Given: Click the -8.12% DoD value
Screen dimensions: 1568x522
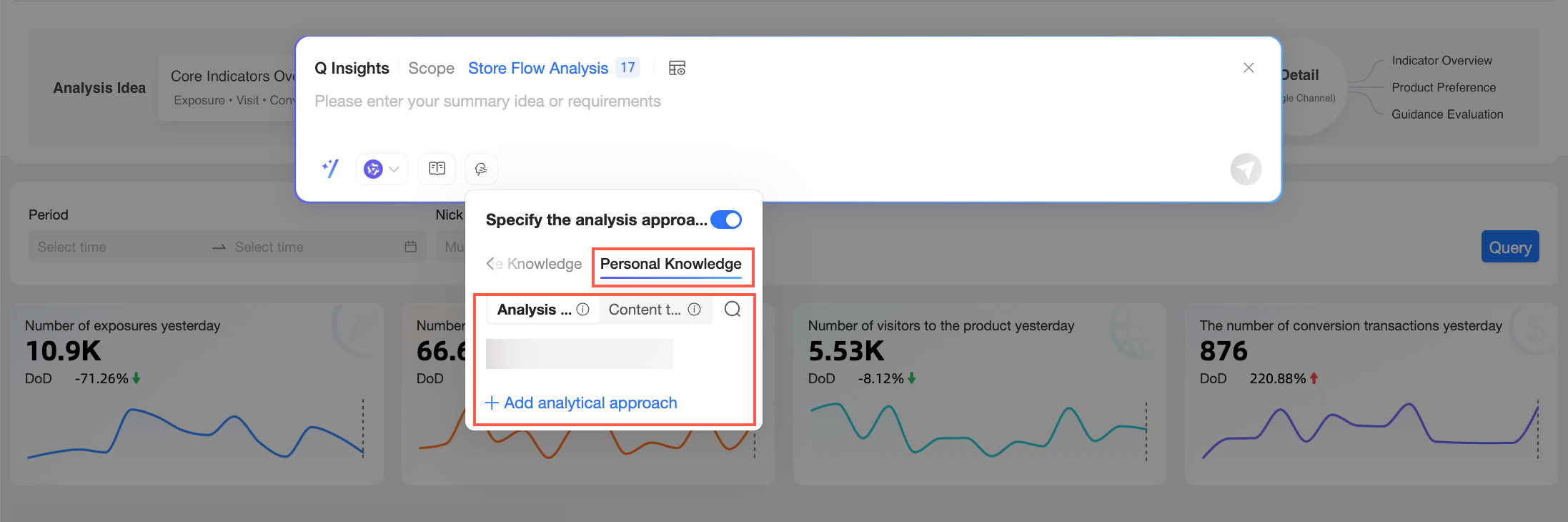Looking at the screenshot, I should point(881,378).
